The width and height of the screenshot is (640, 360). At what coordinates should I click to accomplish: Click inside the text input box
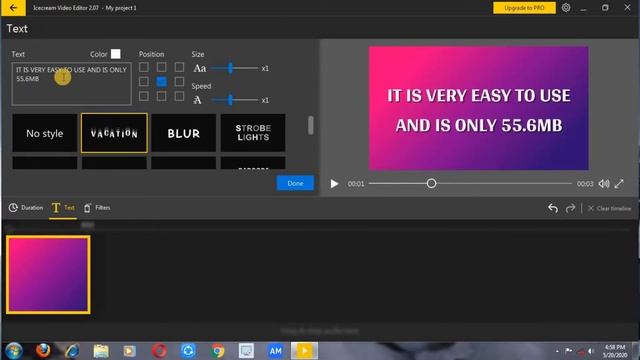tap(71, 84)
